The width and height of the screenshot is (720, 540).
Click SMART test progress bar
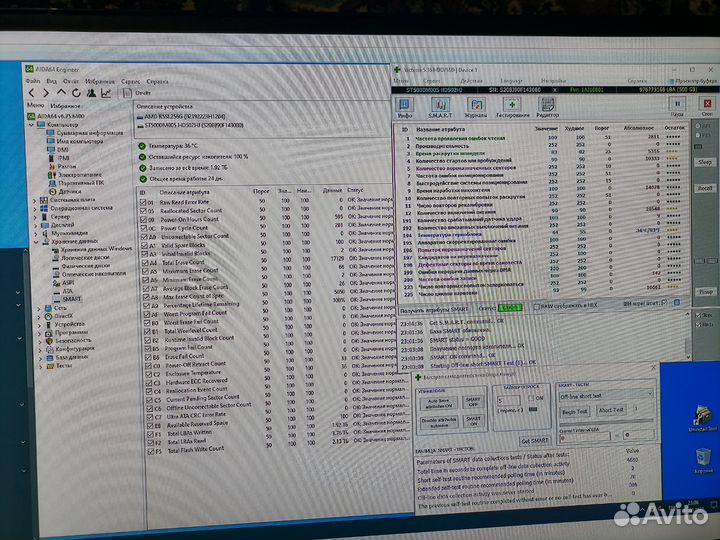(606, 422)
